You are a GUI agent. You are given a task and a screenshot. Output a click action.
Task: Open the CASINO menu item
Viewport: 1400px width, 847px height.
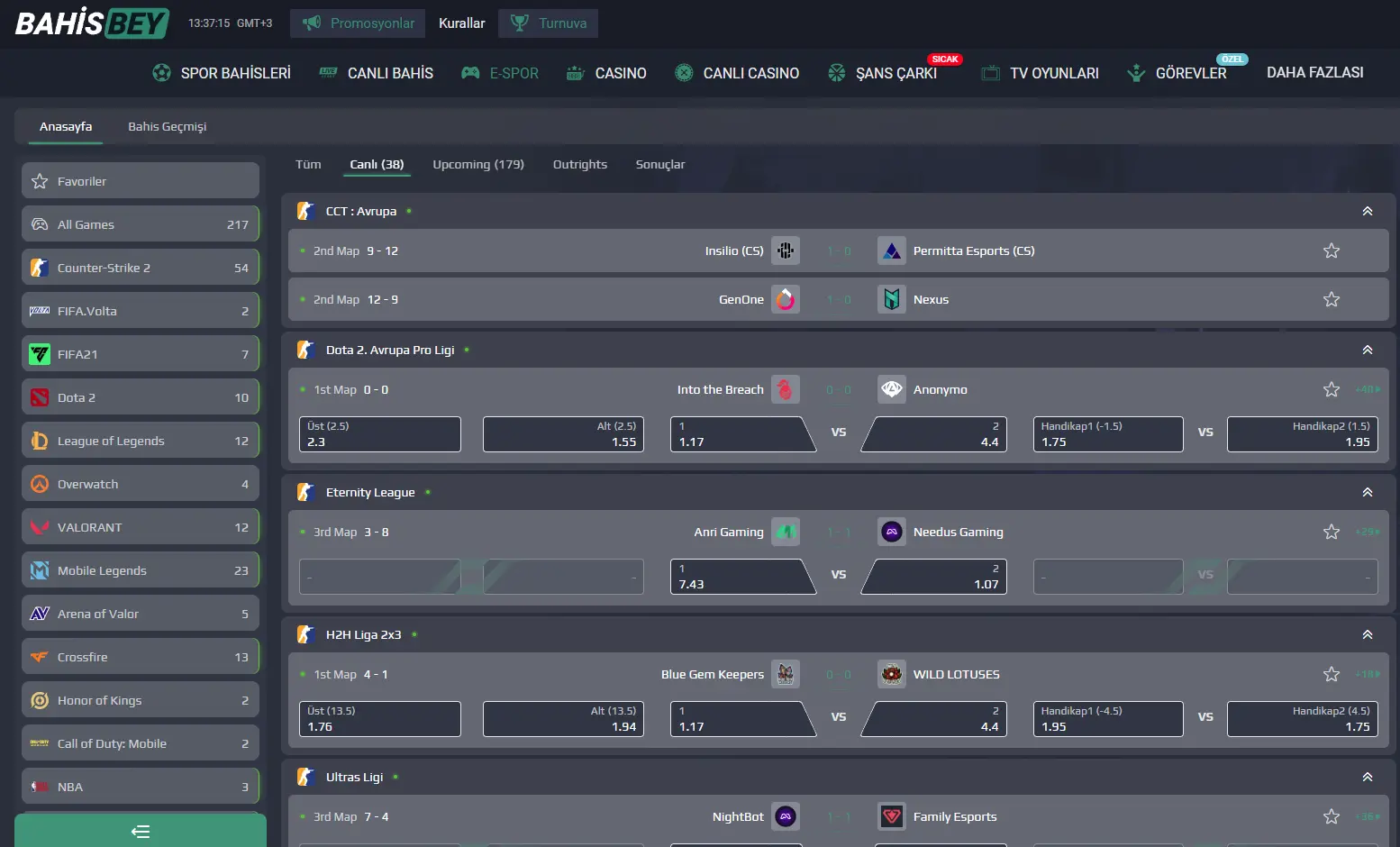(x=606, y=73)
